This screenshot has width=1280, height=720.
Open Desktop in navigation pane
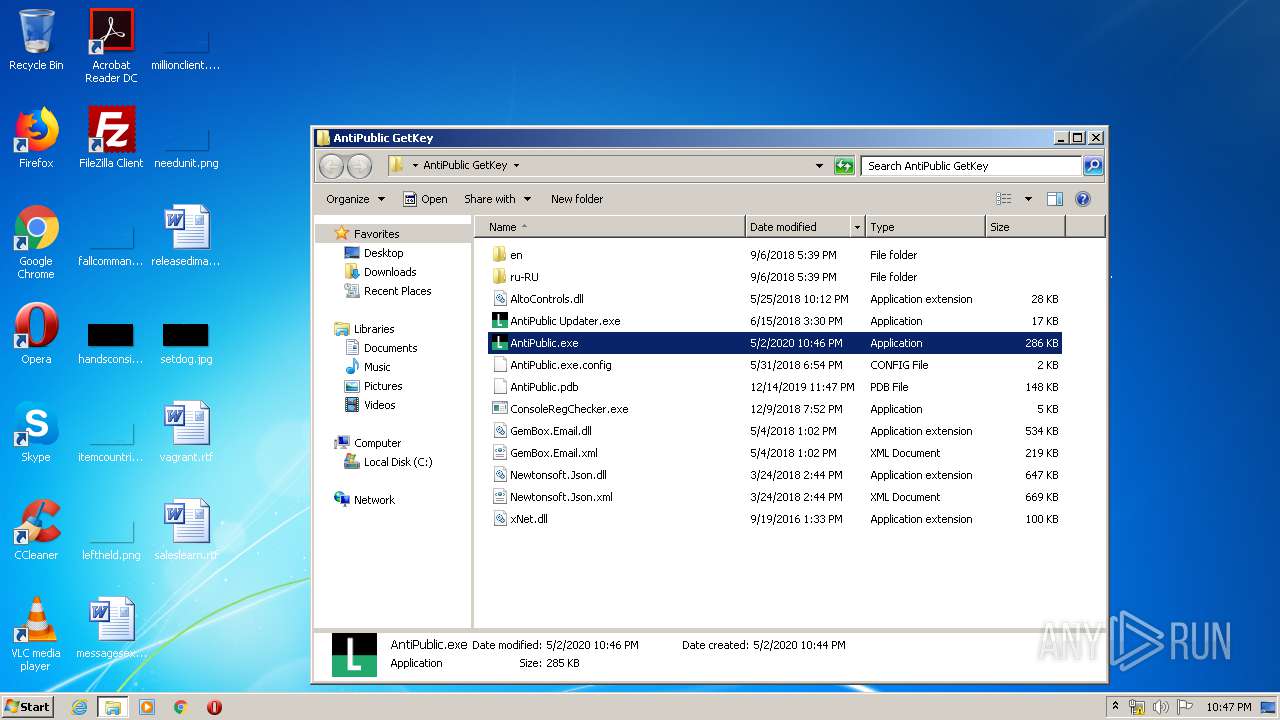coord(383,253)
